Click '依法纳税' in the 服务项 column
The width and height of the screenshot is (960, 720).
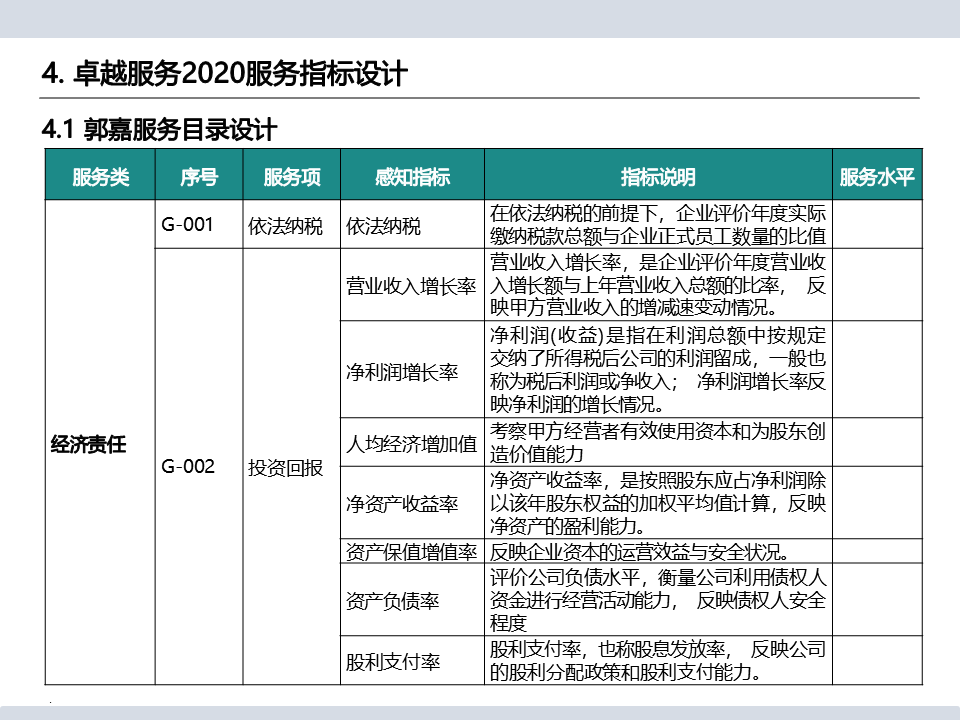click(x=291, y=224)
